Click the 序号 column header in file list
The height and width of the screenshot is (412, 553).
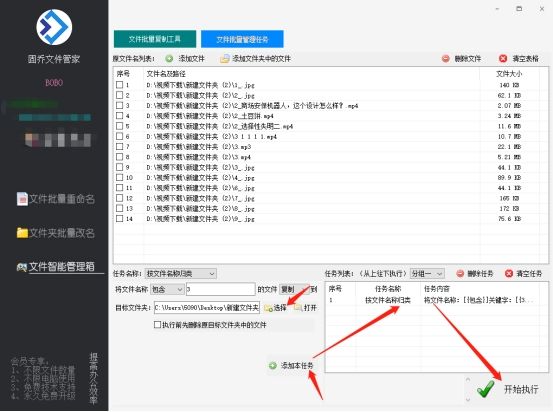point(123,74)
